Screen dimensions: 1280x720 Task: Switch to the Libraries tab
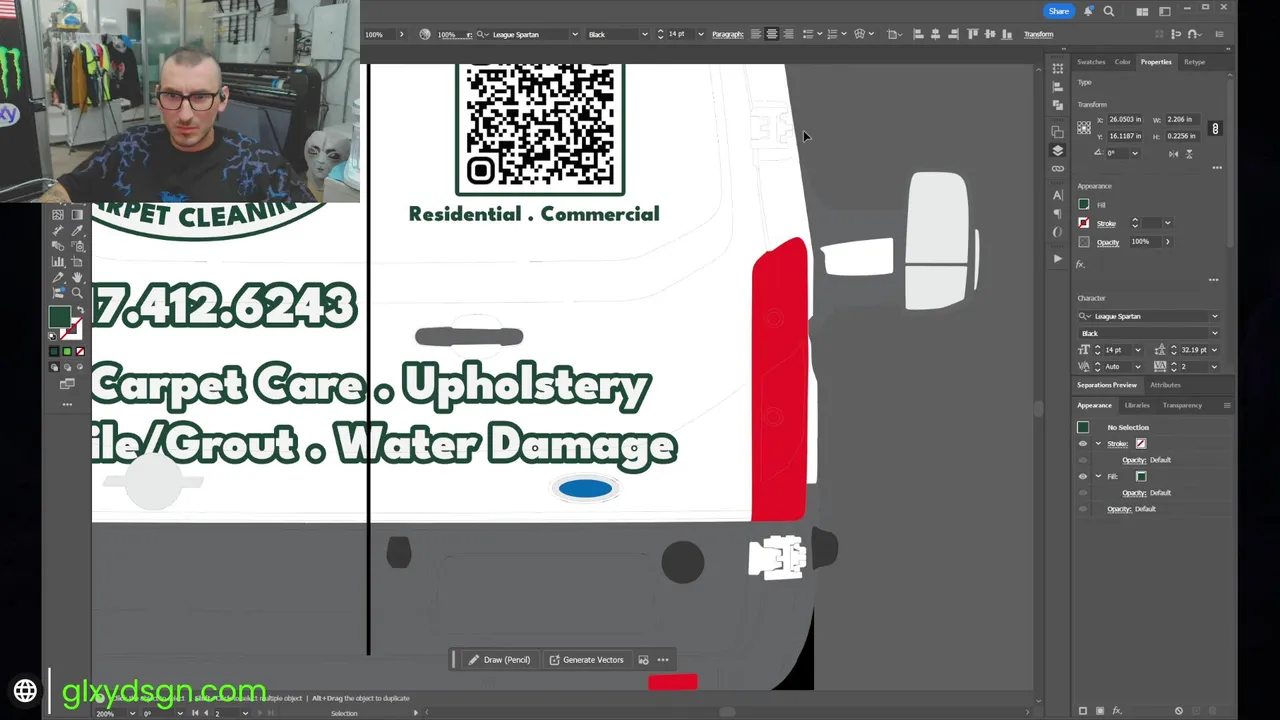[1137, 405]
